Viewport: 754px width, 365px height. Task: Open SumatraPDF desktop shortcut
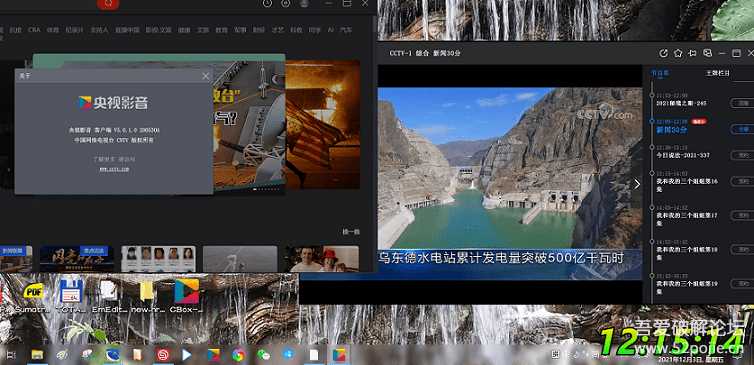(x=33, y=296)
